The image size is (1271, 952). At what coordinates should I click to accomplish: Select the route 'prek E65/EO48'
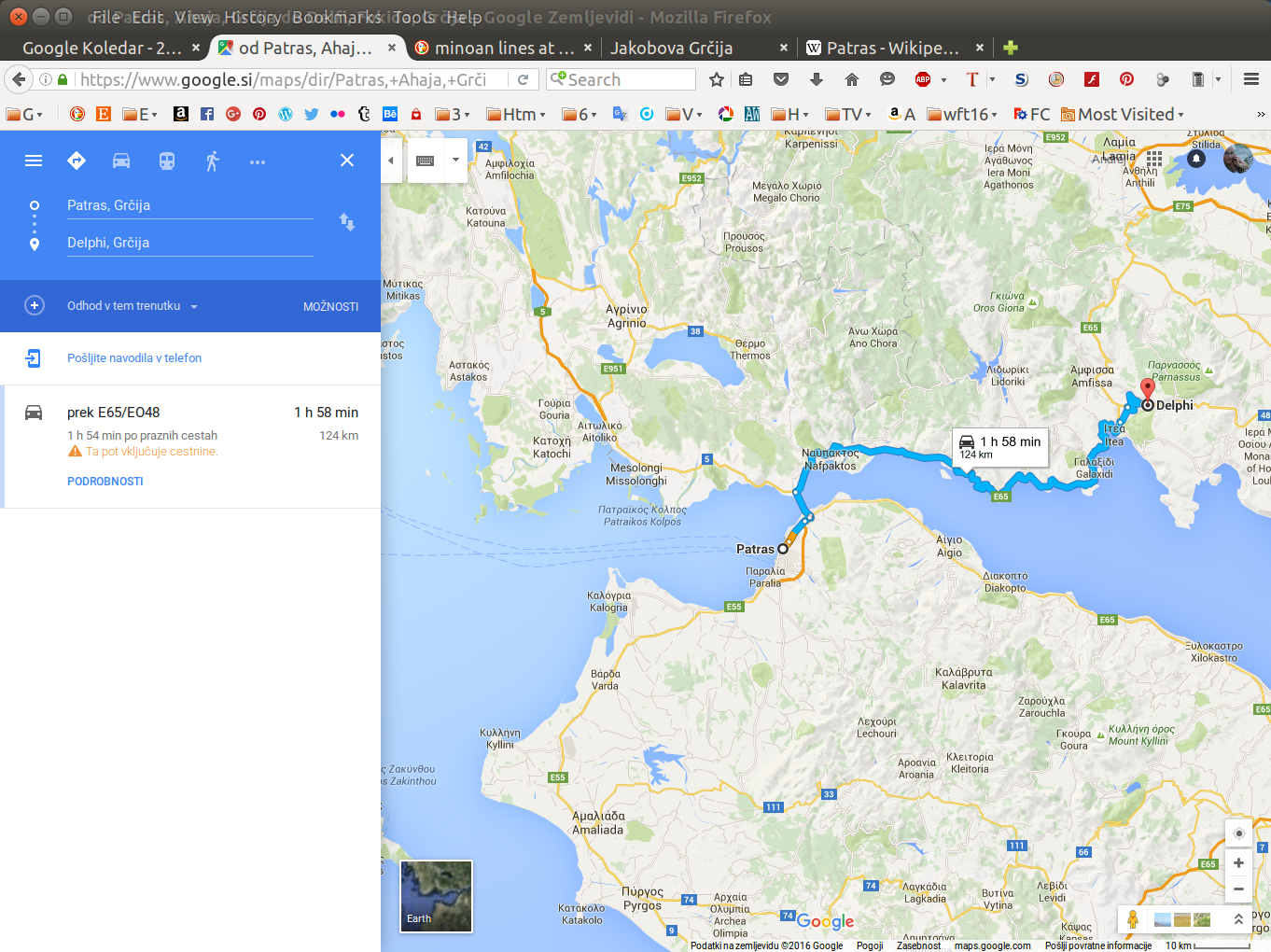(190, 446)
